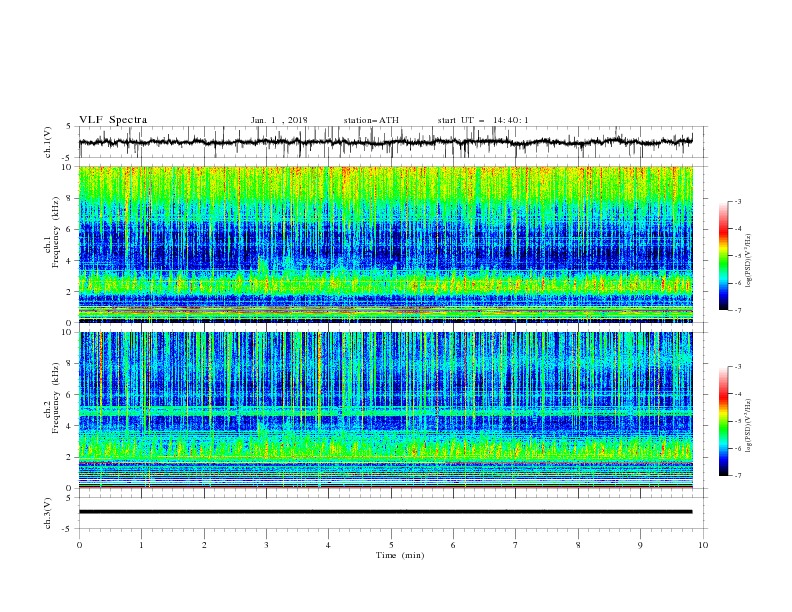This screenshot has height=612, width=792.
Task: Click the "ch.3(V)" axis label
Action: click(x=49, y=513)
